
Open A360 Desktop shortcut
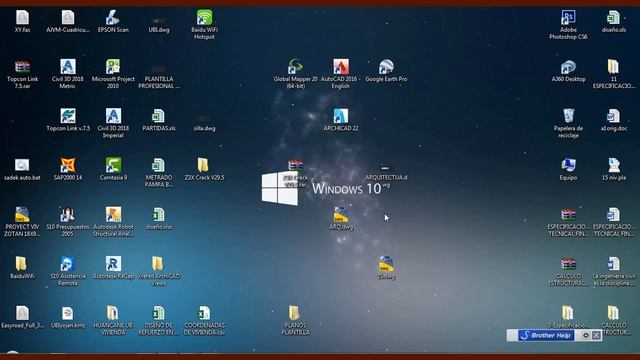(568, 67)
